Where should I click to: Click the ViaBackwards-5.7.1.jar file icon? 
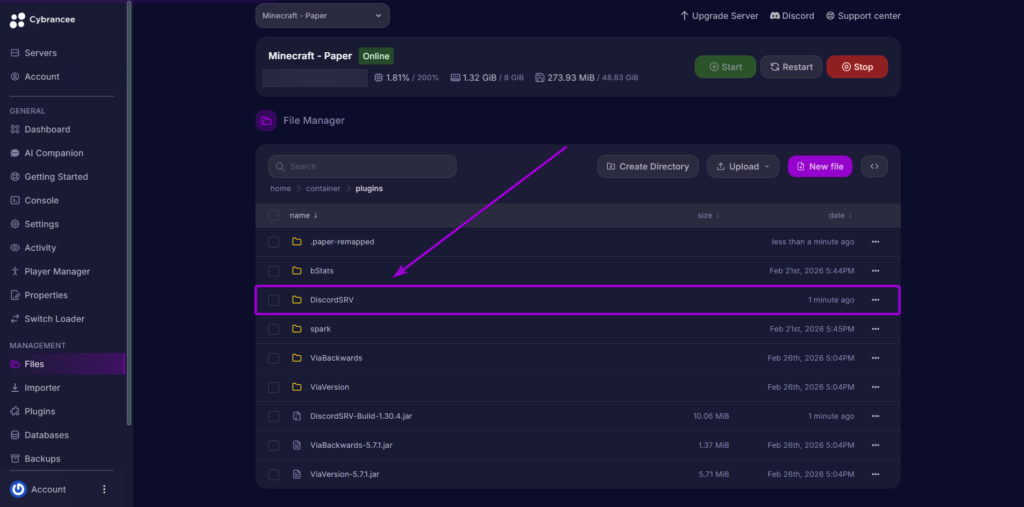(x=296, y=446)
